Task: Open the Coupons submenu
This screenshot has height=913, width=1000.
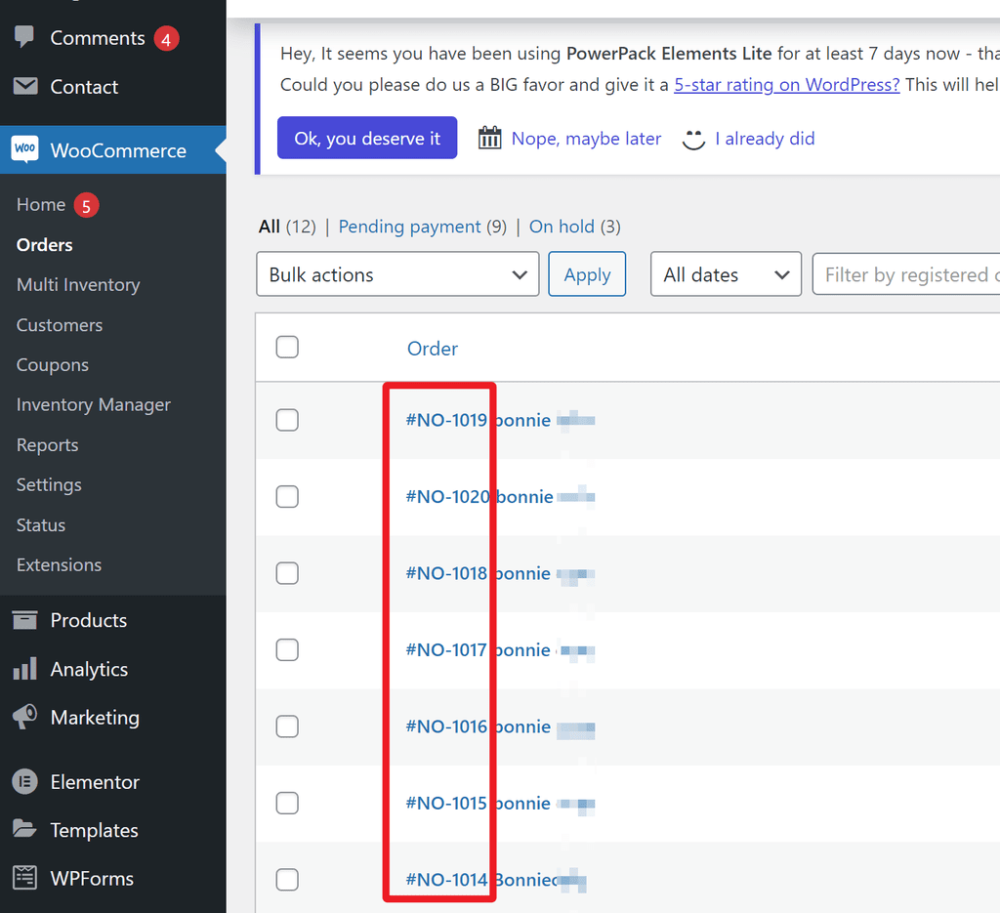Action: [x=52, y=365]
